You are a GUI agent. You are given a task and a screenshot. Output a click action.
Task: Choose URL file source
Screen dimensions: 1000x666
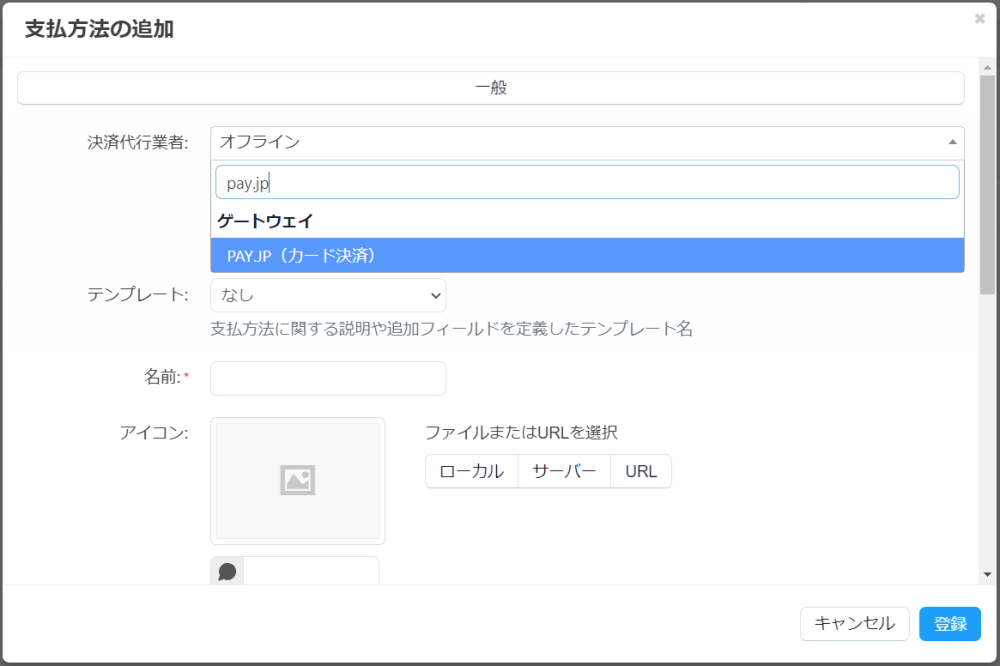tap(641, 471)
